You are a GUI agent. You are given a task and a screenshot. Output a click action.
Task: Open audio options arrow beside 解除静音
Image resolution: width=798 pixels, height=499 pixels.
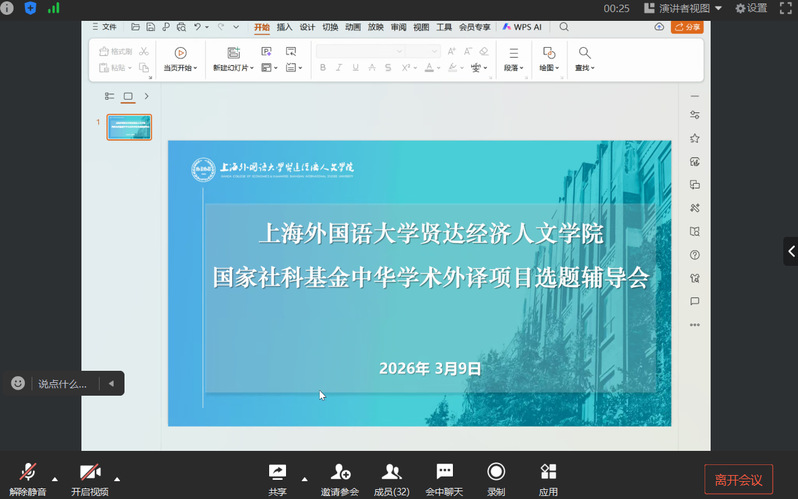coord(55,479)
